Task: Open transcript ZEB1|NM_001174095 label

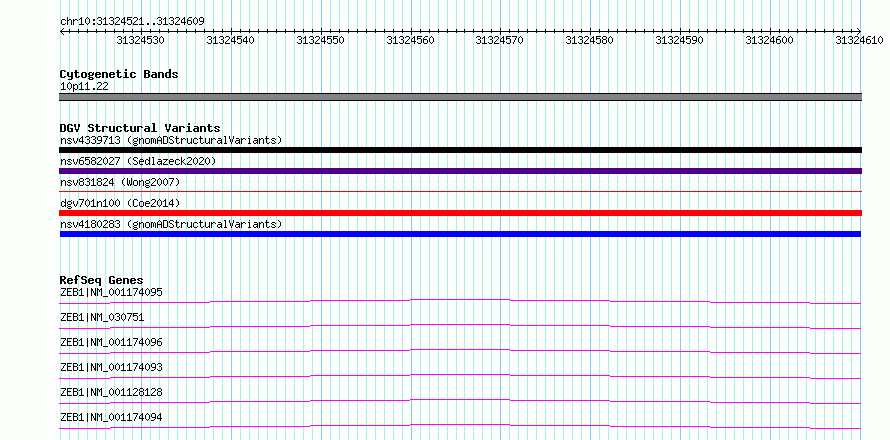Action: tap(111, 292)
